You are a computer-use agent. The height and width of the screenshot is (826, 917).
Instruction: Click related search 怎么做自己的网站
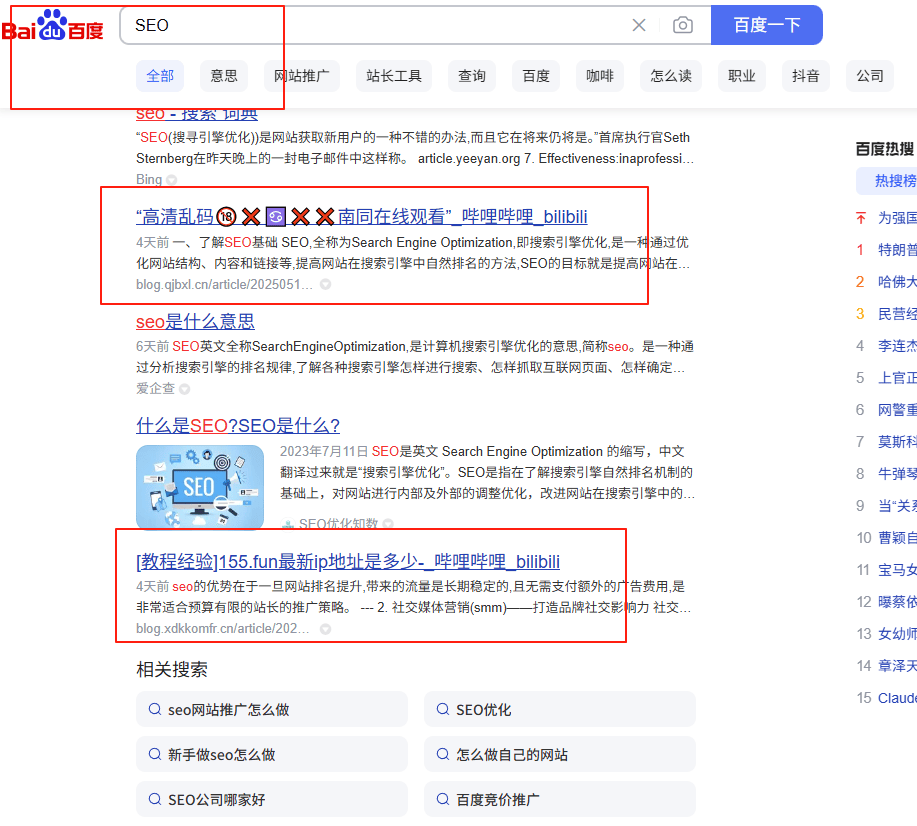click(560, 755)
